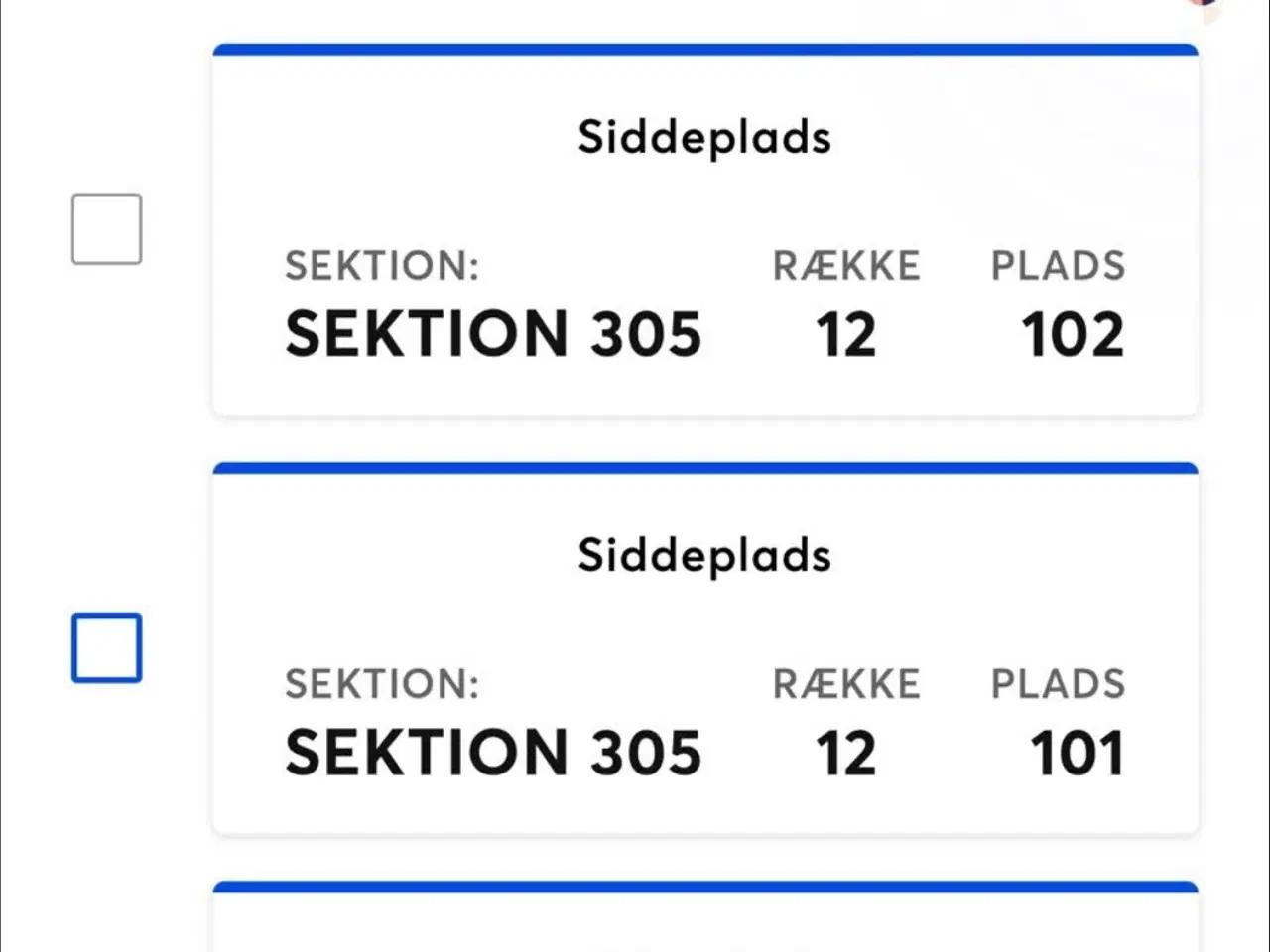Select the SEKTION 305 text on the seat 101 ticket
The width and height of the screenshot is (1270, 952).
point(493,754)
